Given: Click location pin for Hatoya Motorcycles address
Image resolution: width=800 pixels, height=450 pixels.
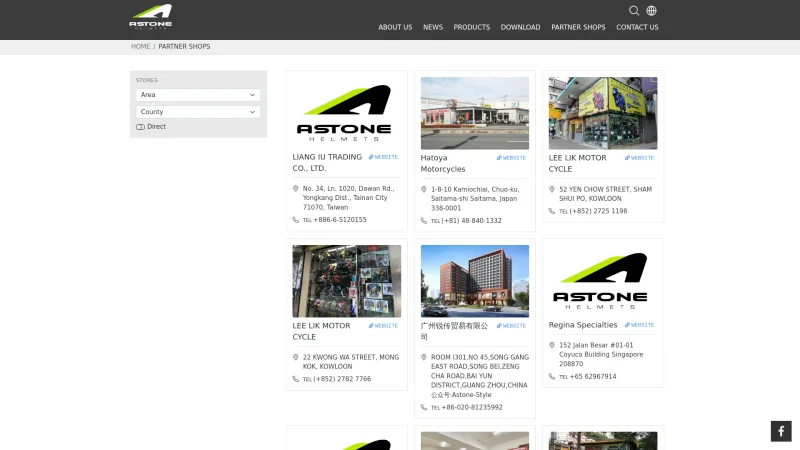Looking at the screenshot, I should (423, 190).
